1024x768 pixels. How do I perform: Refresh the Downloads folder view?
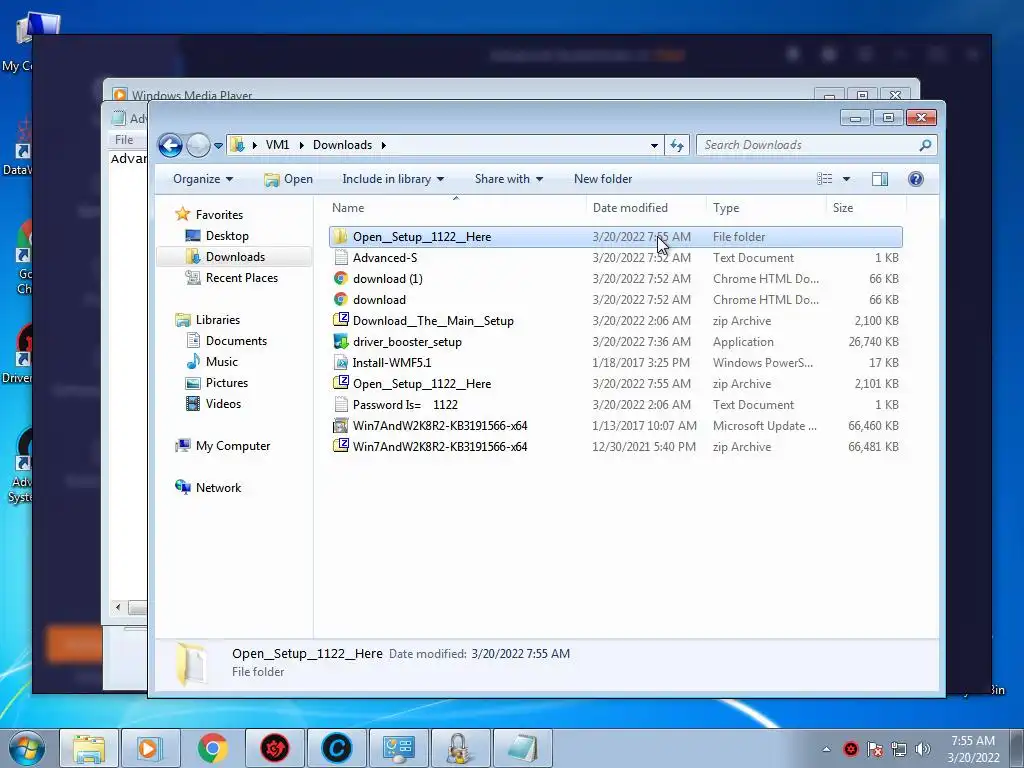coord(677,145)
